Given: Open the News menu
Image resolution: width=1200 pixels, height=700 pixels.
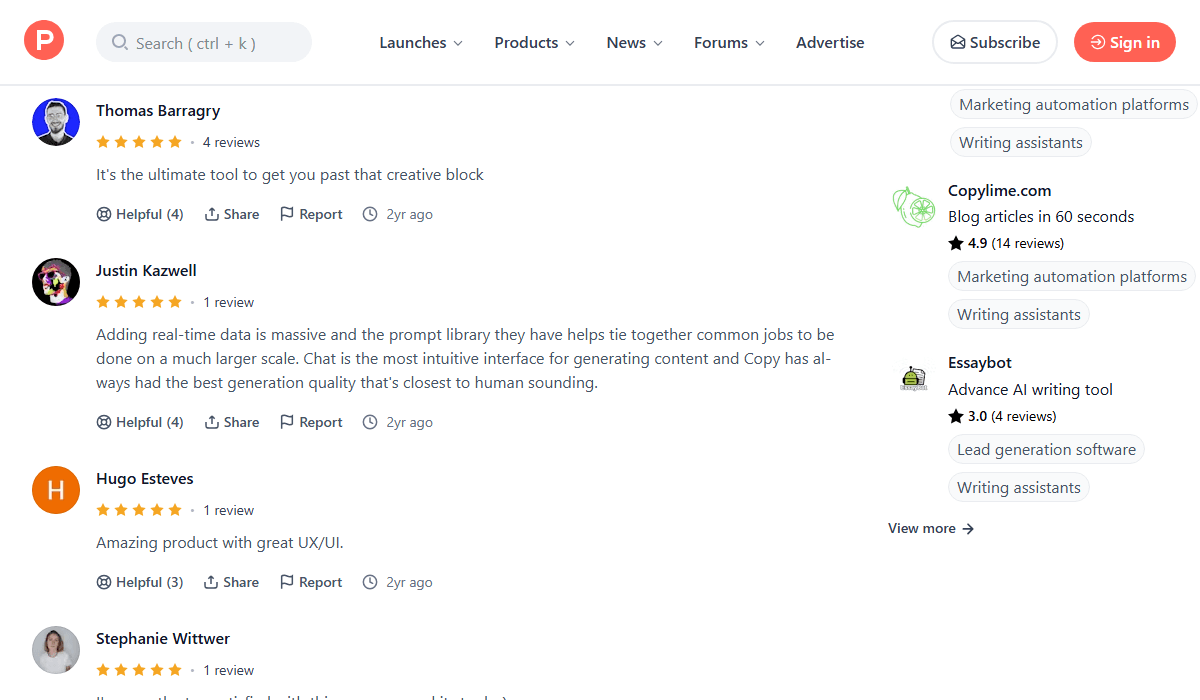Looking at the screenshot, I should (634, 43).
